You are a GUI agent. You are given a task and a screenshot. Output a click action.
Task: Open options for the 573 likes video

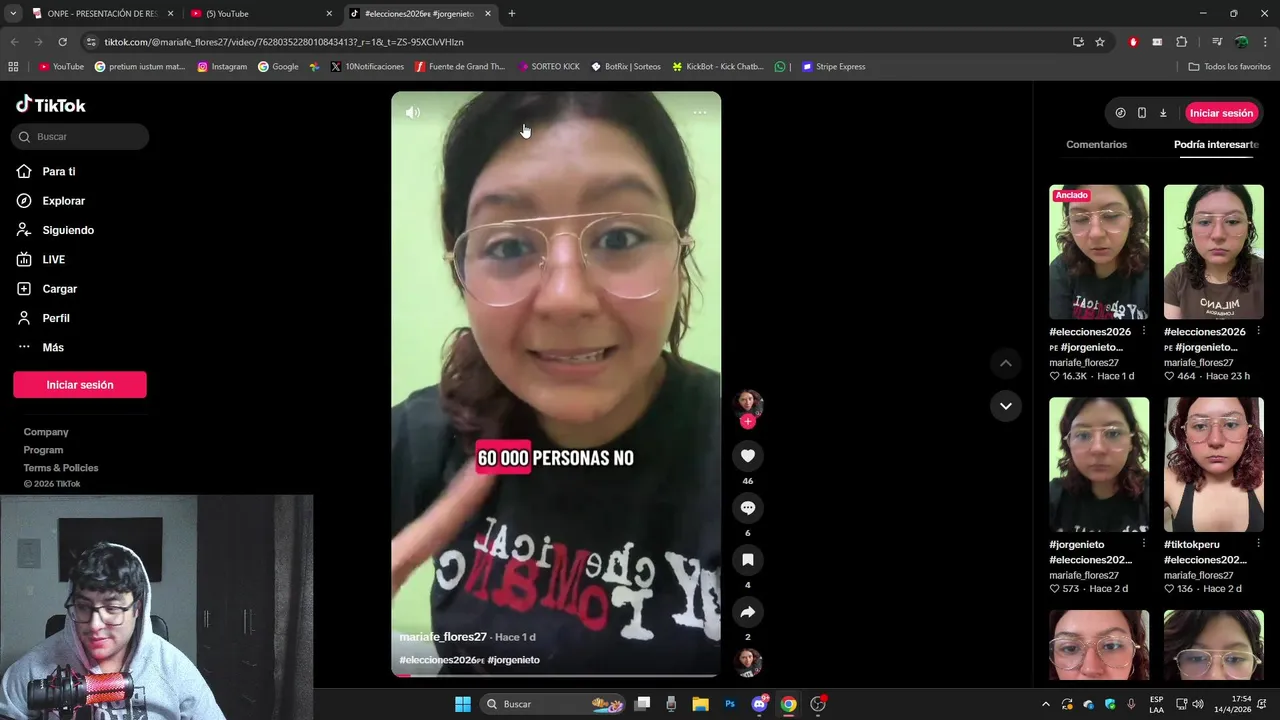pyautogui.click(x=1144, y=544)
